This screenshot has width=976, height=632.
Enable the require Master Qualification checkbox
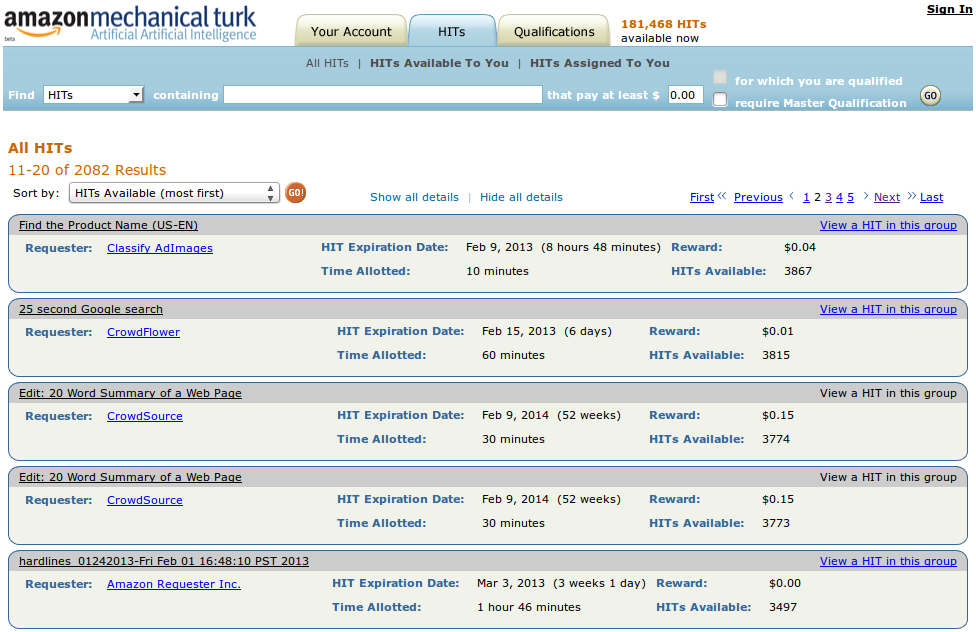[720, 100]
